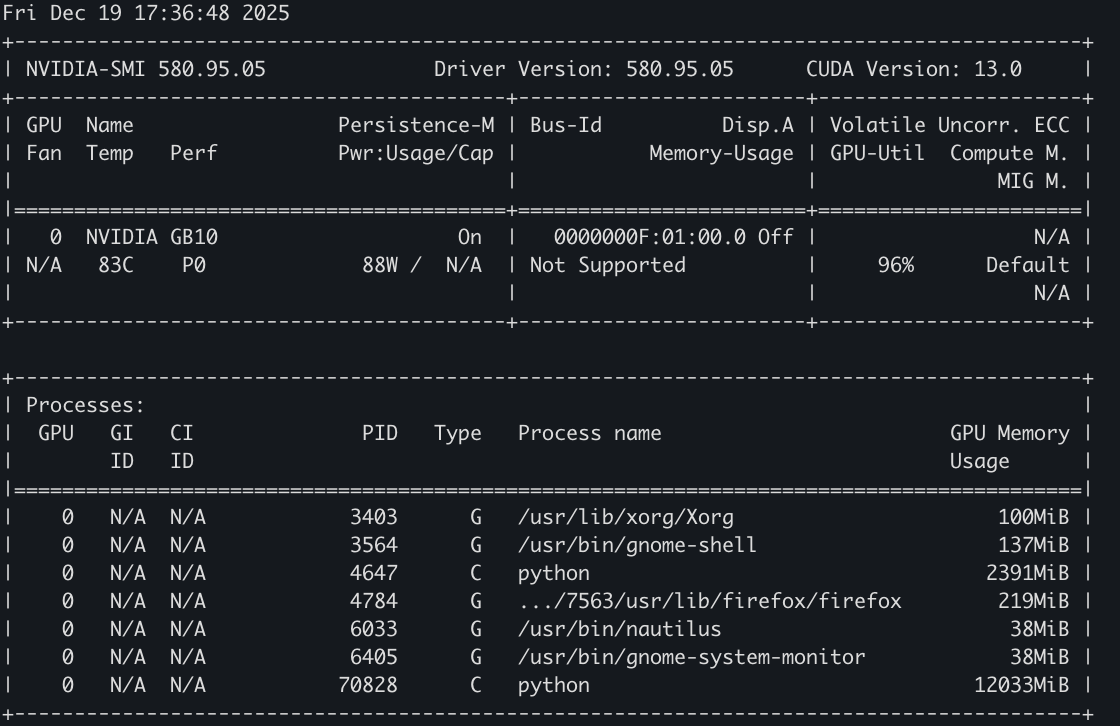The width and height of the screenshot is (1120, 726).
Task: Select the GPU name NVIDIA GB10
Action: (x=152, y=237)
